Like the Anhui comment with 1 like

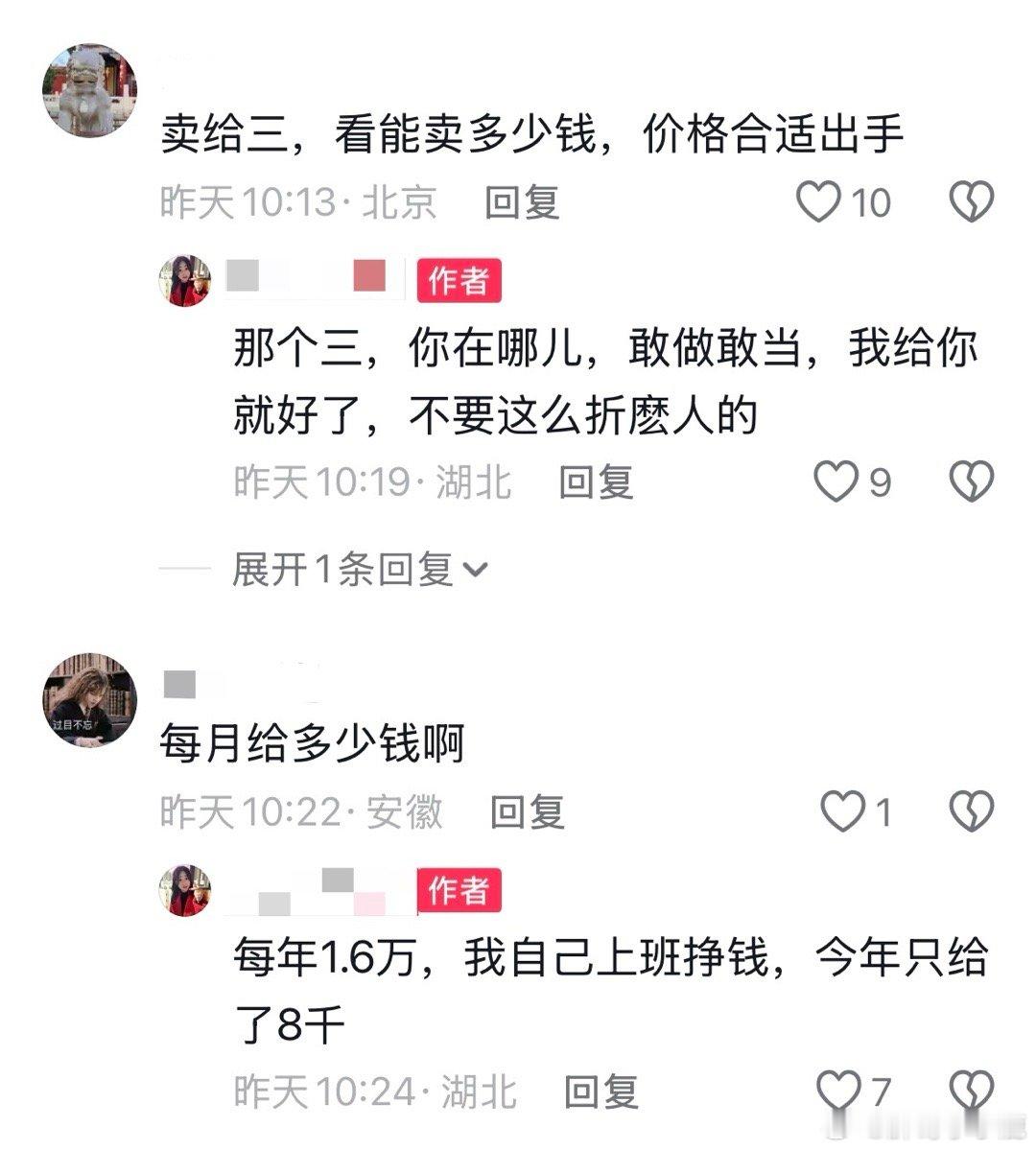pyautogui.click(x=842, y=811)
